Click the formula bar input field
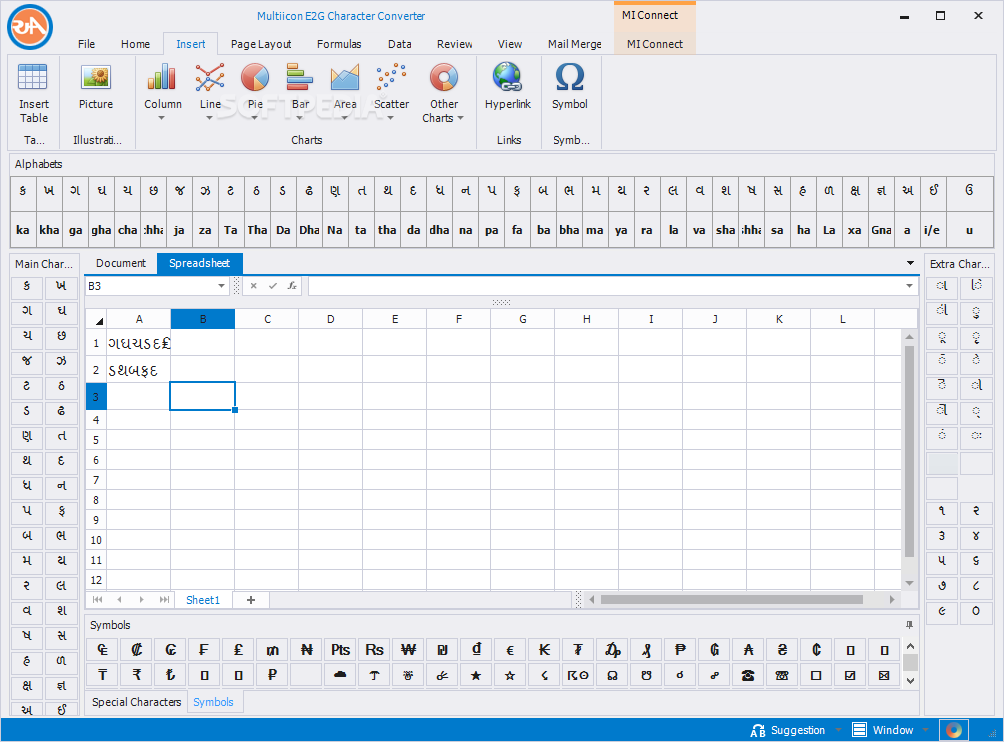 pos(605,286)
